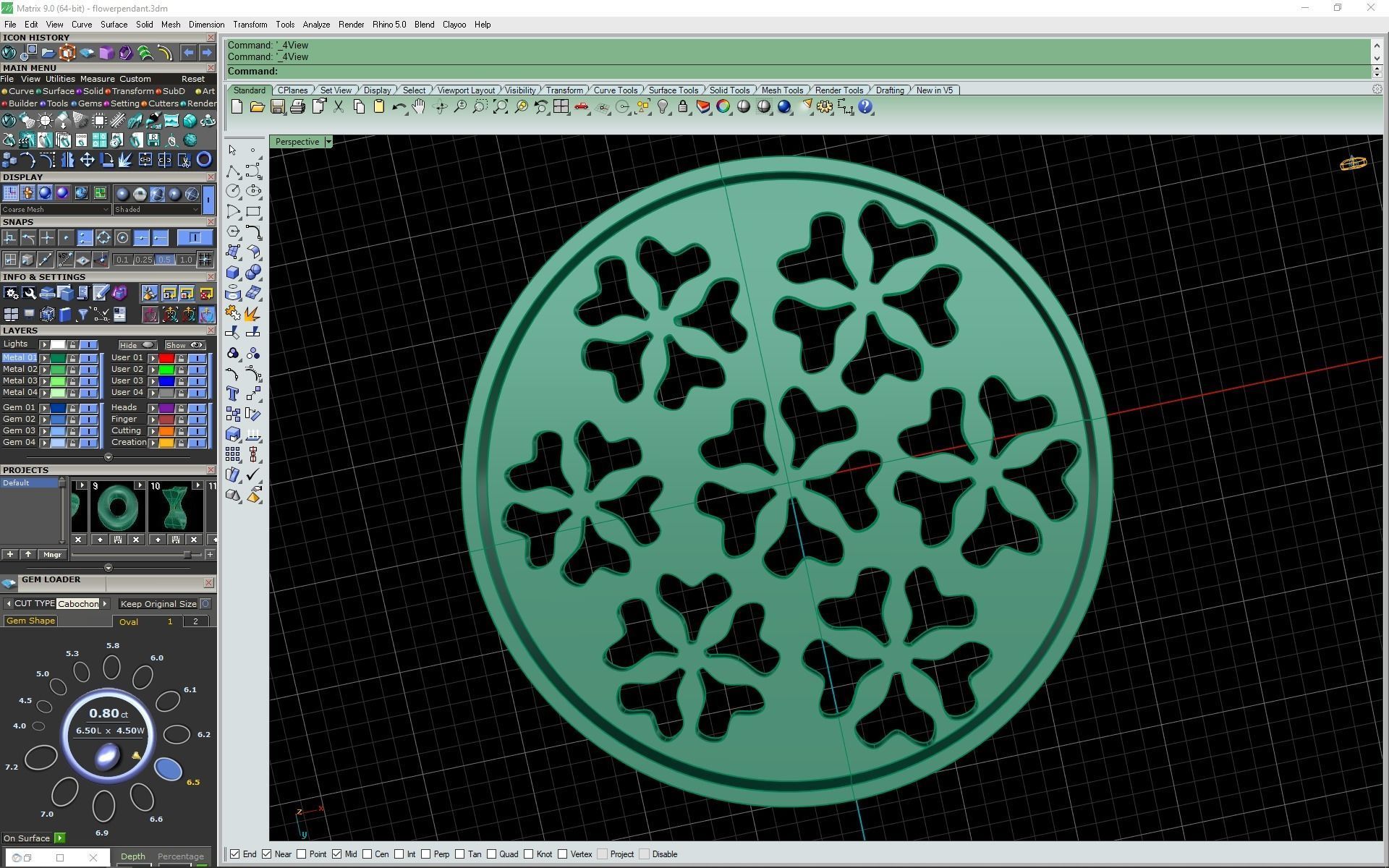This screenshot has width=1389, height=868.
Task: Cut selection with the scissors icon
Action: (x=338, y=107)
